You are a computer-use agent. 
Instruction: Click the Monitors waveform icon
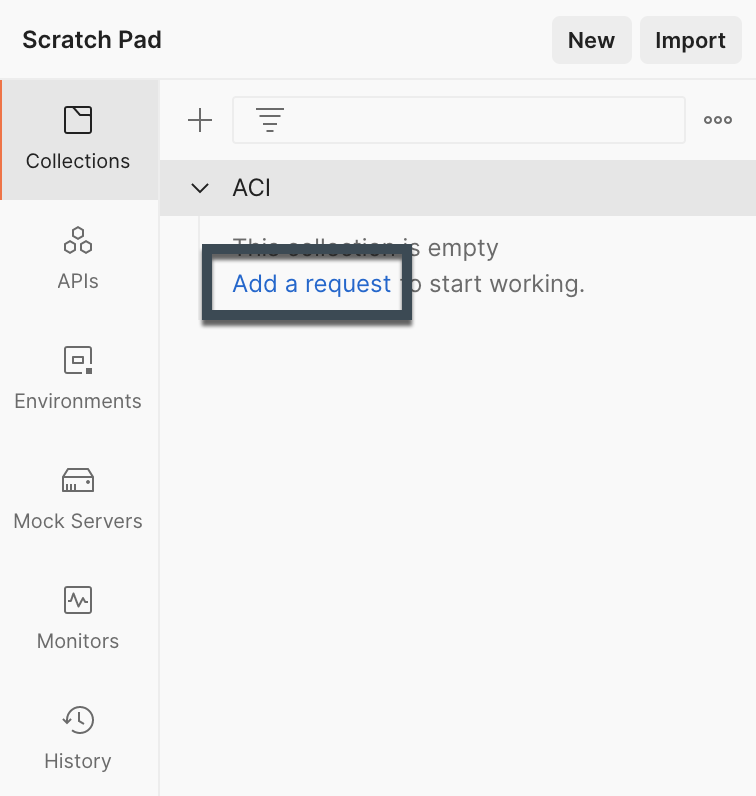coord(78,600)
